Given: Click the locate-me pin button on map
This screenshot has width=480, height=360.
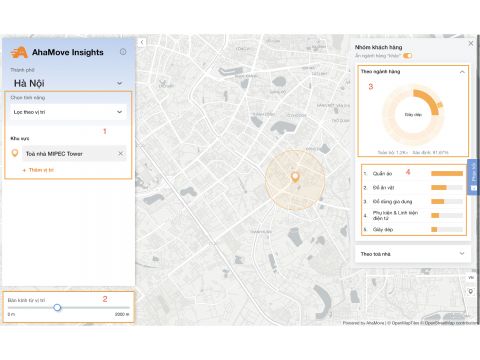Looking at the screenshot, I should point(470,292).
